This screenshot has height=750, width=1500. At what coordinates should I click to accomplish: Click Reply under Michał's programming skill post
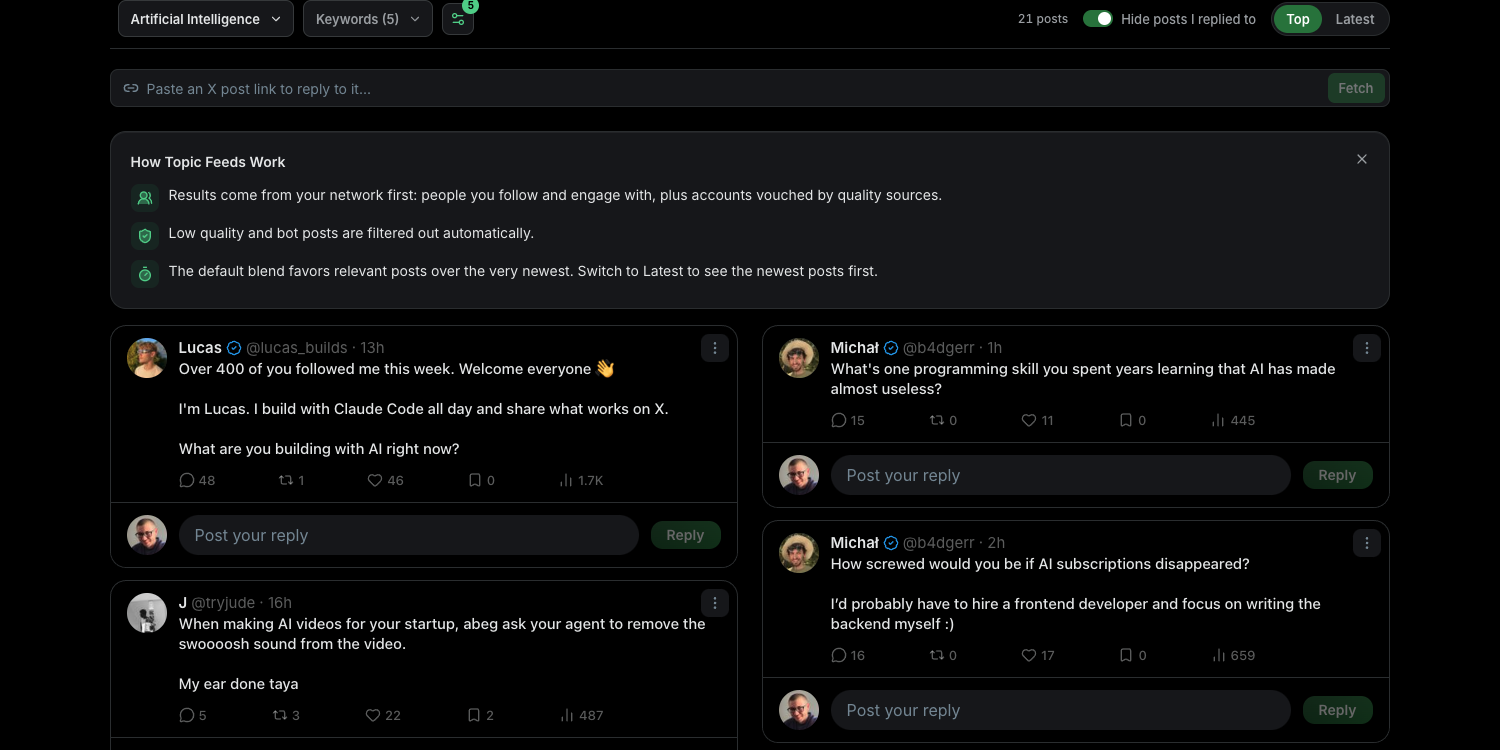1337,475
